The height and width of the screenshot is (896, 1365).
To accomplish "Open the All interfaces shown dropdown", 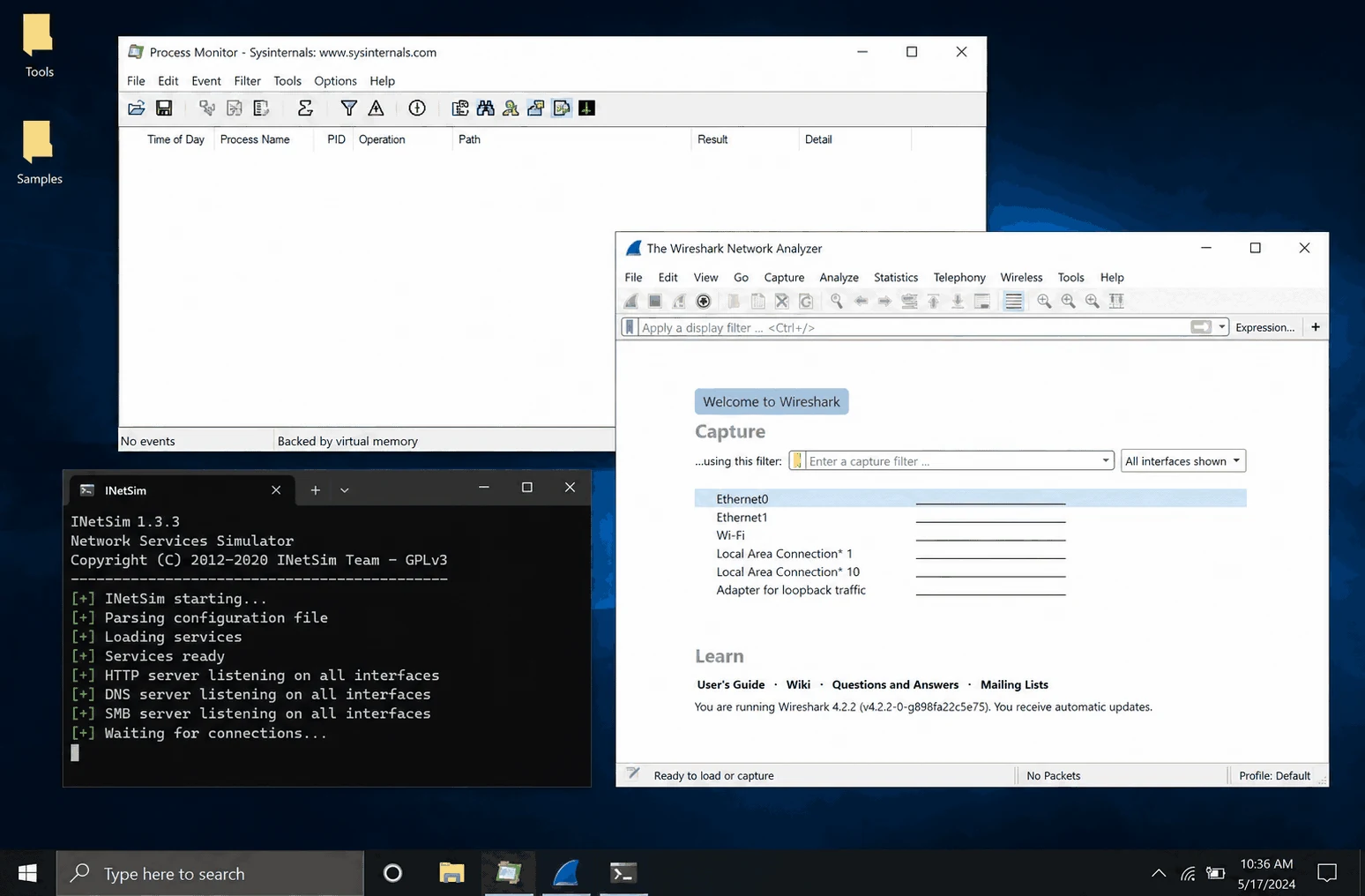I will pos(1182,460).
